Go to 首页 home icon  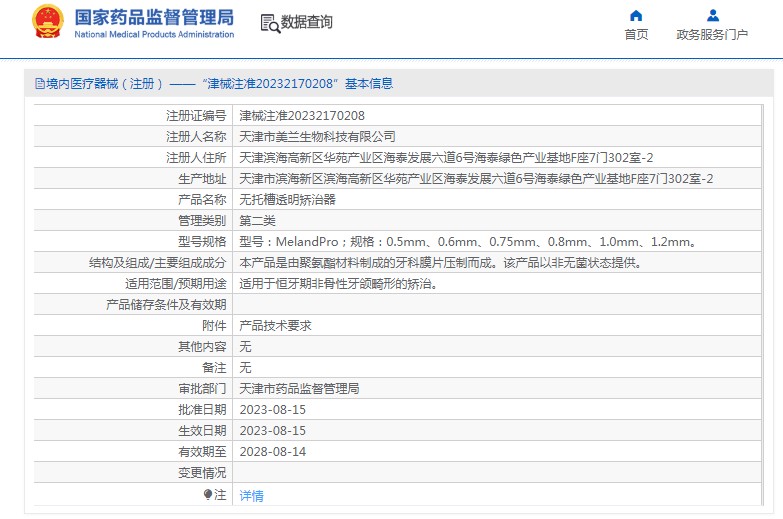[x=636, y=15]
